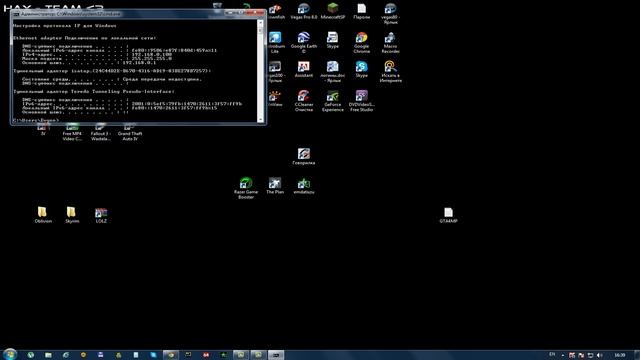
Task: Show hidden system tray icons arrow
Action: [x=563, y=355]
